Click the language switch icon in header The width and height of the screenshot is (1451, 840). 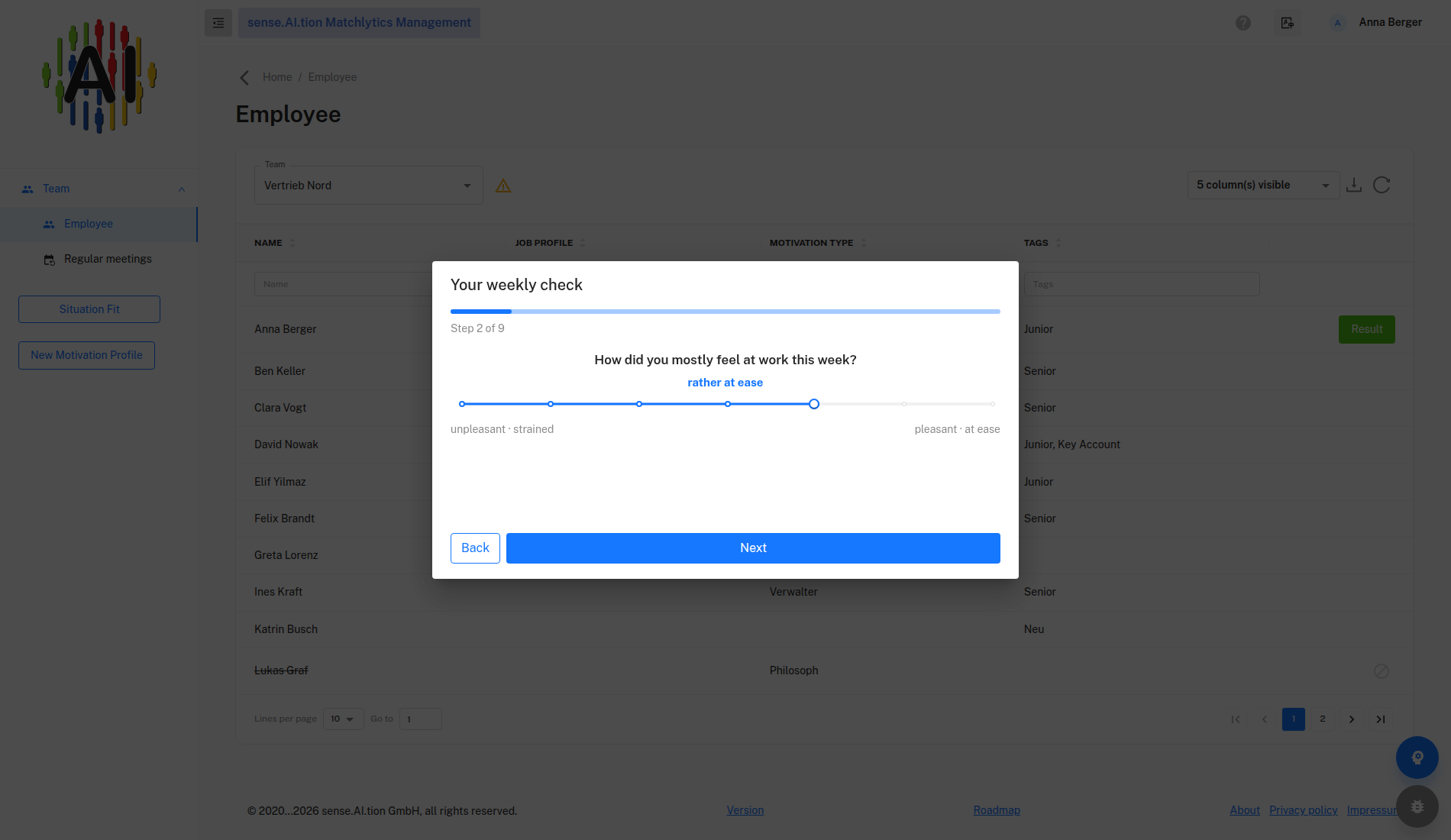pyautogui.click(x=1288, y=23)
